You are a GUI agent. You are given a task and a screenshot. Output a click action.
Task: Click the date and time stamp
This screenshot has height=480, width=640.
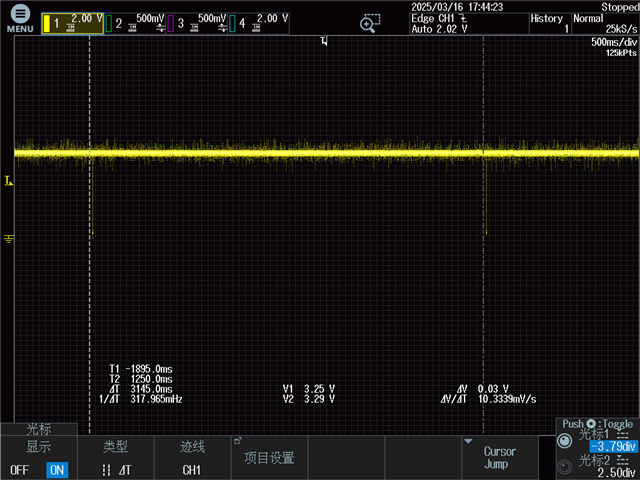click(457, 7)
